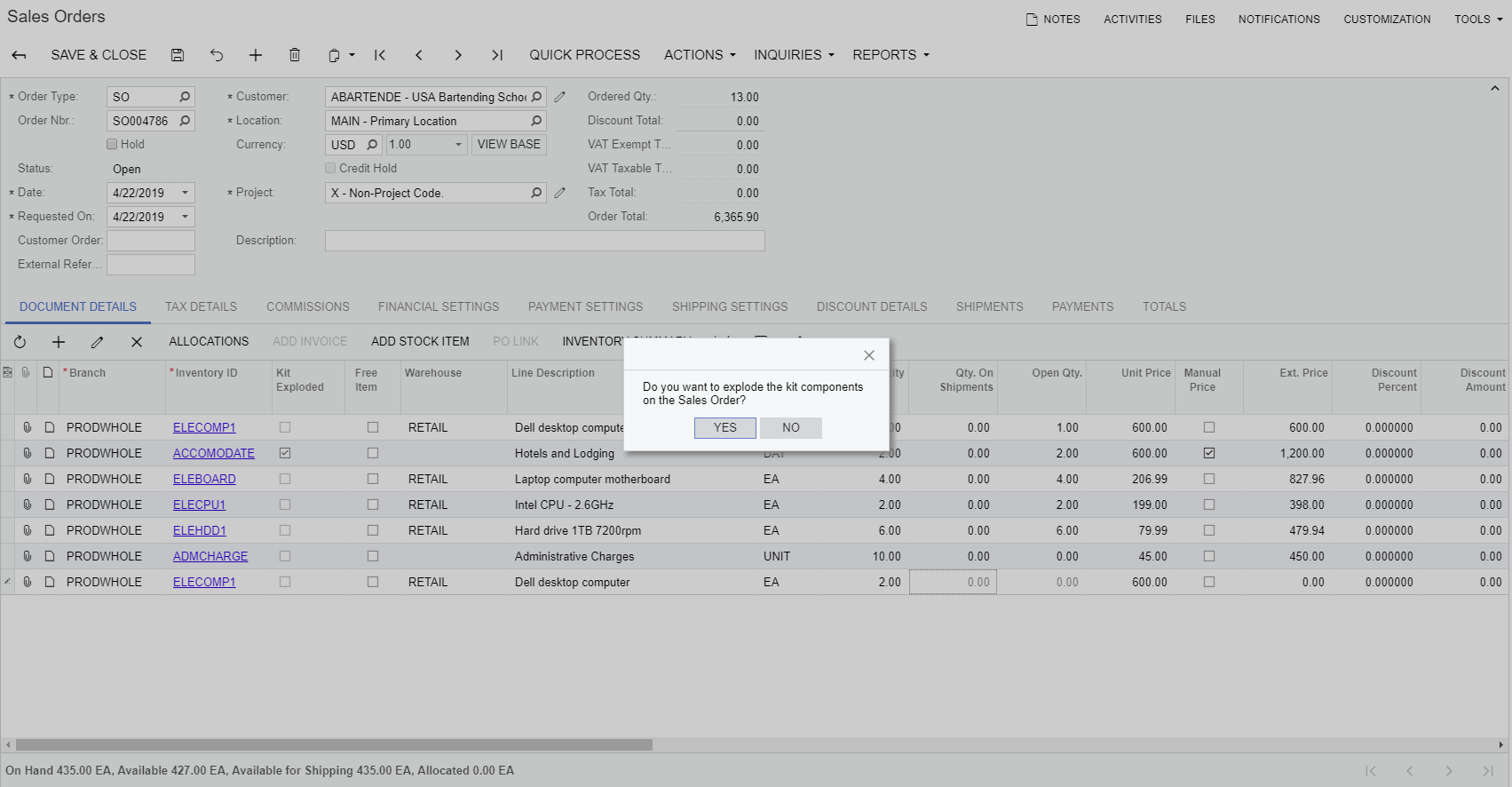Toggle Free Item for ELEBOARD row
The width and height of the screenshot is (1512, 787).
(x=373, y=479)
